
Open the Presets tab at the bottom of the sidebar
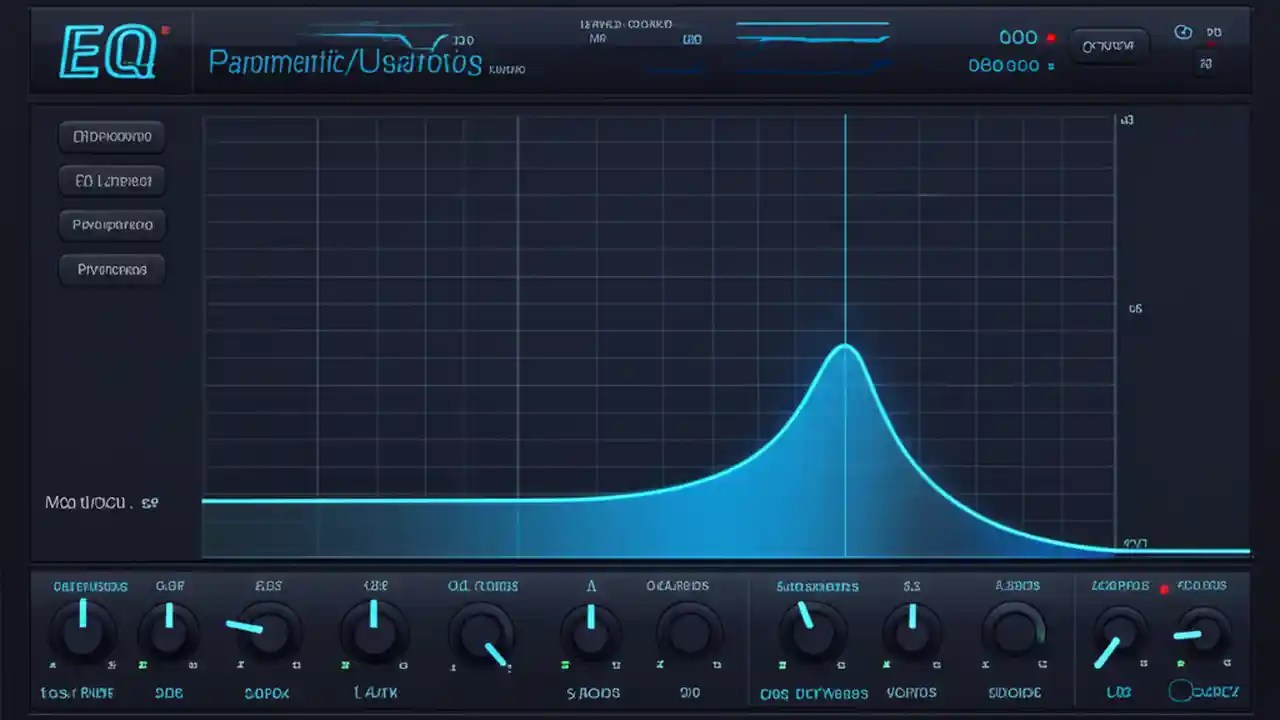pos(112,269)
